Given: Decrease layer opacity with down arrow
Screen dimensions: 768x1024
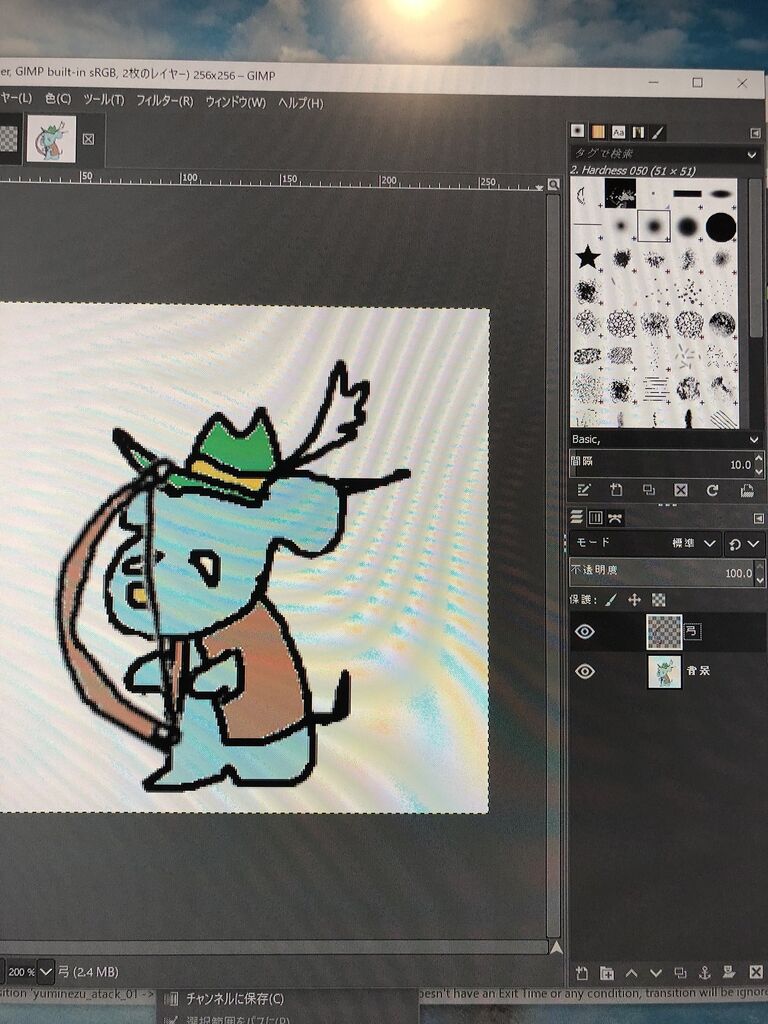Looking at the screenshot, I should [x=760, y=579].
